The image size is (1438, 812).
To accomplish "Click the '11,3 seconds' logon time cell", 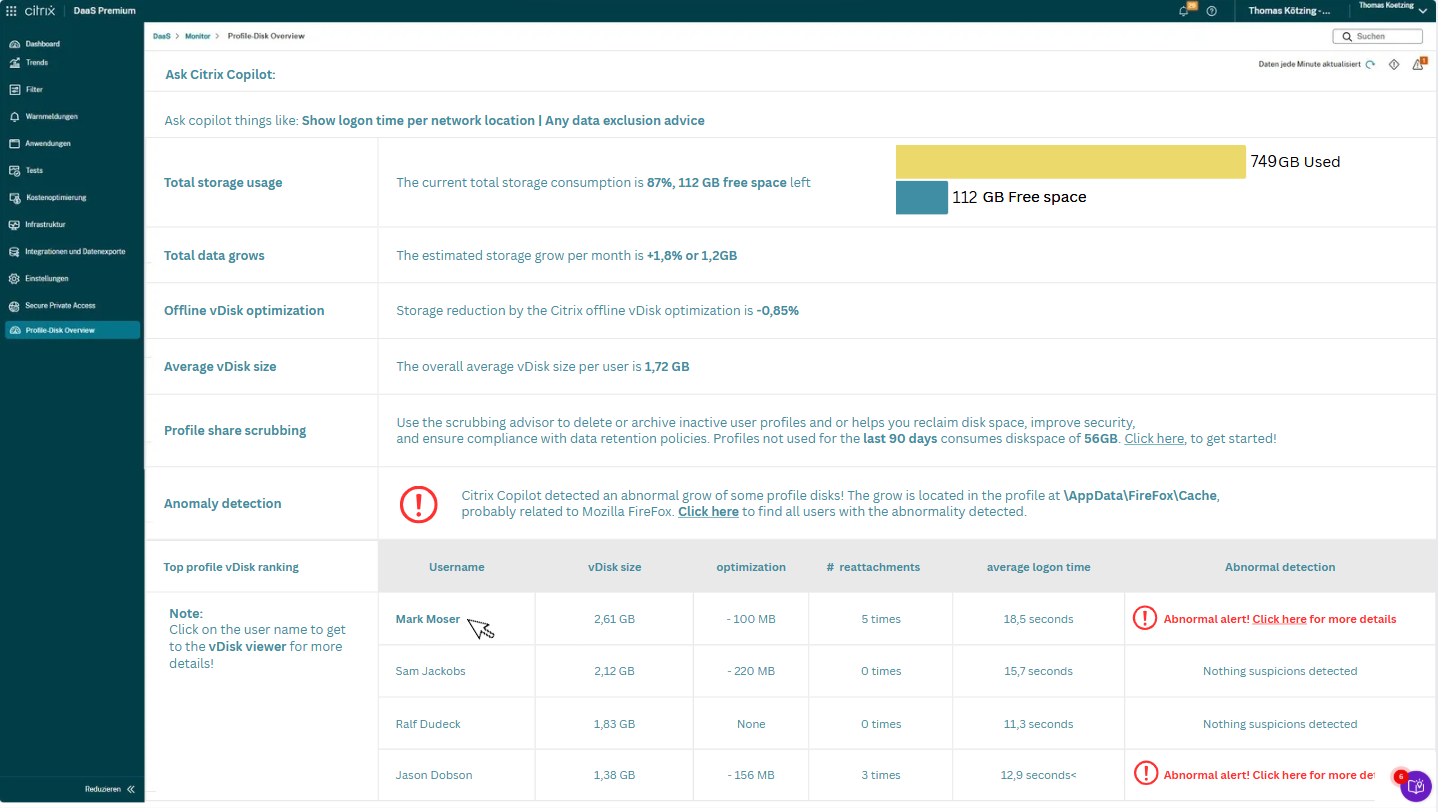I will (1039, 724).
